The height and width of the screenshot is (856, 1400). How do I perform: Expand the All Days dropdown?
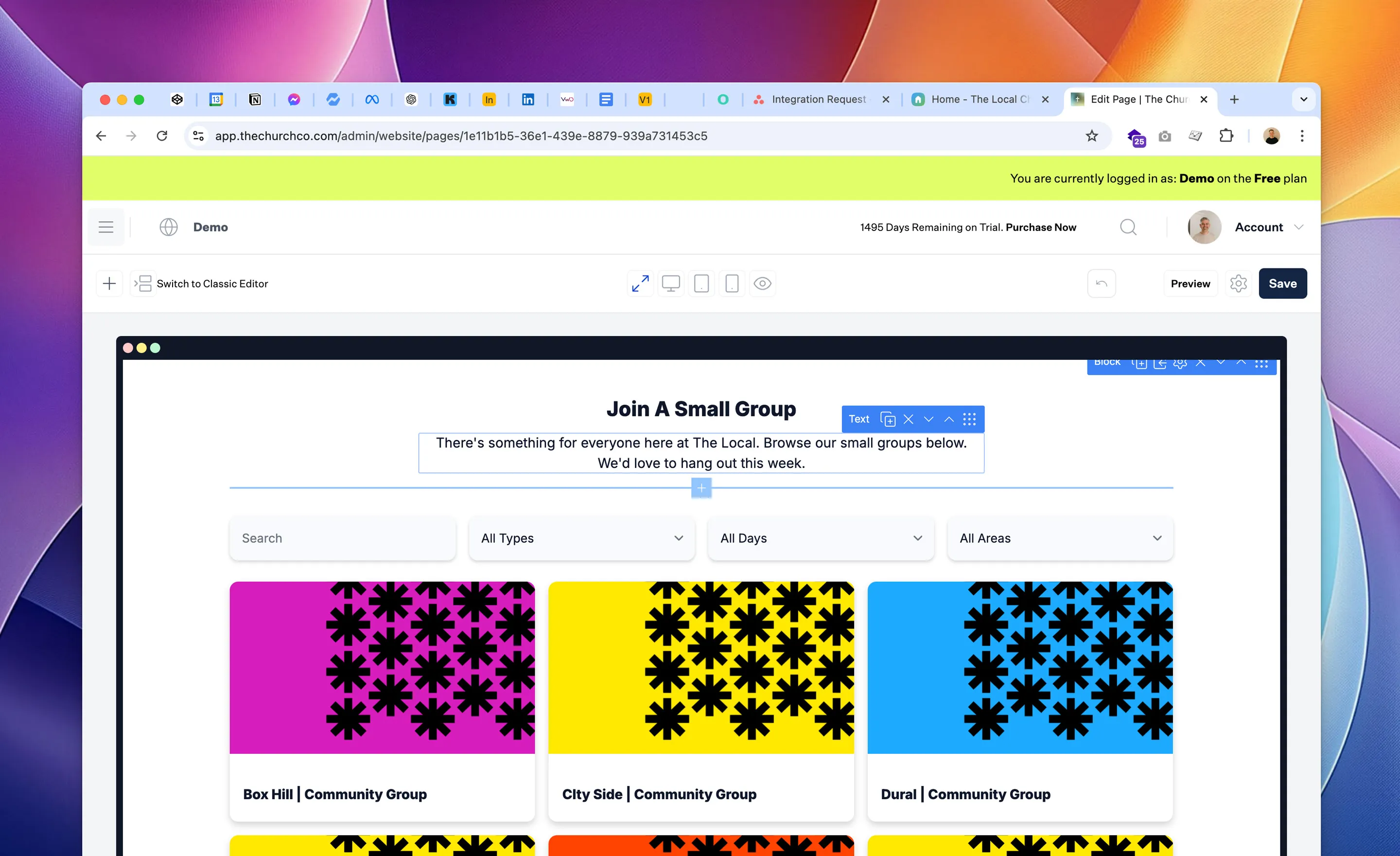[x=821, y=538]
